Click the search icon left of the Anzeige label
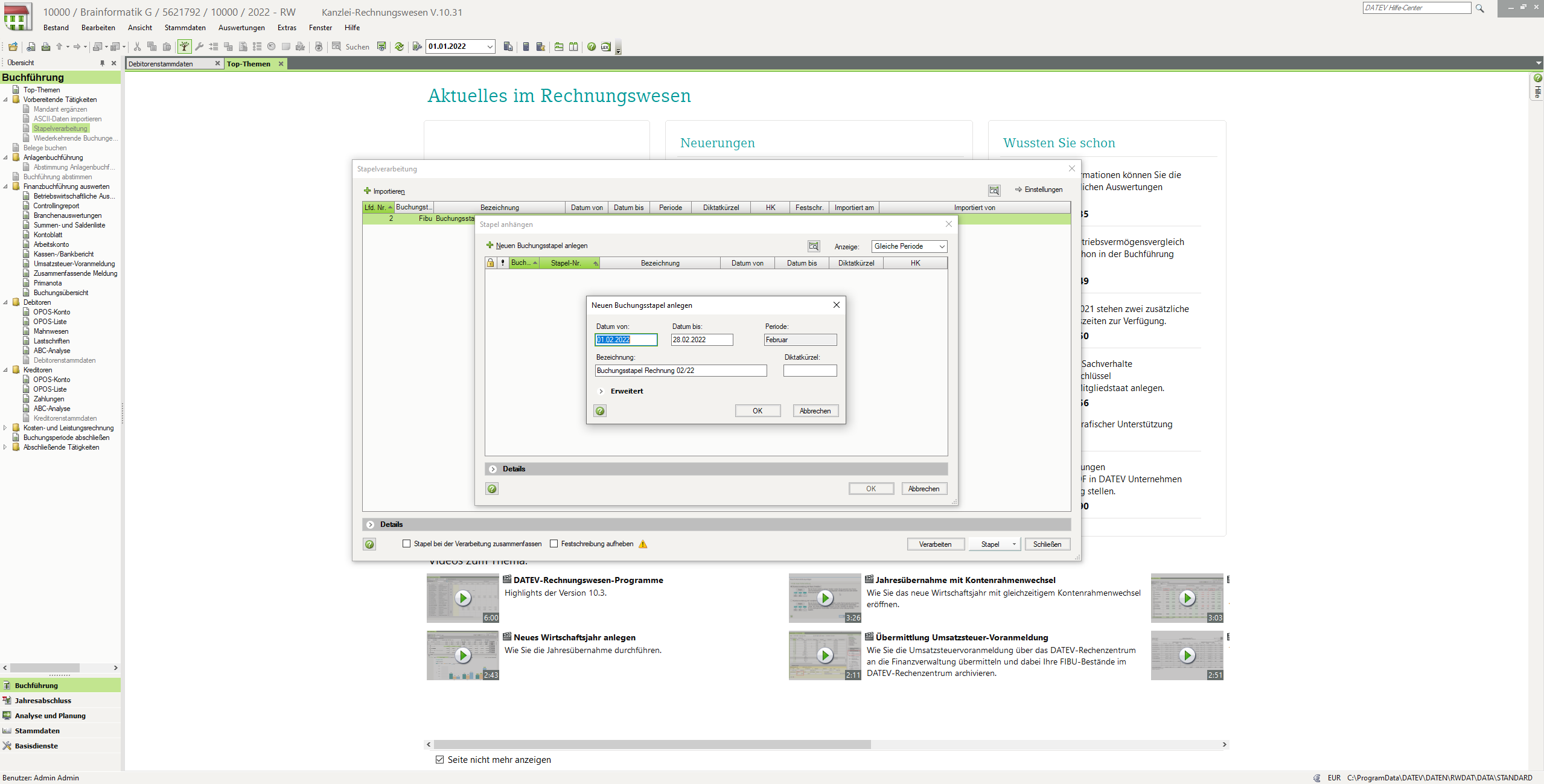 click(814, 246)
